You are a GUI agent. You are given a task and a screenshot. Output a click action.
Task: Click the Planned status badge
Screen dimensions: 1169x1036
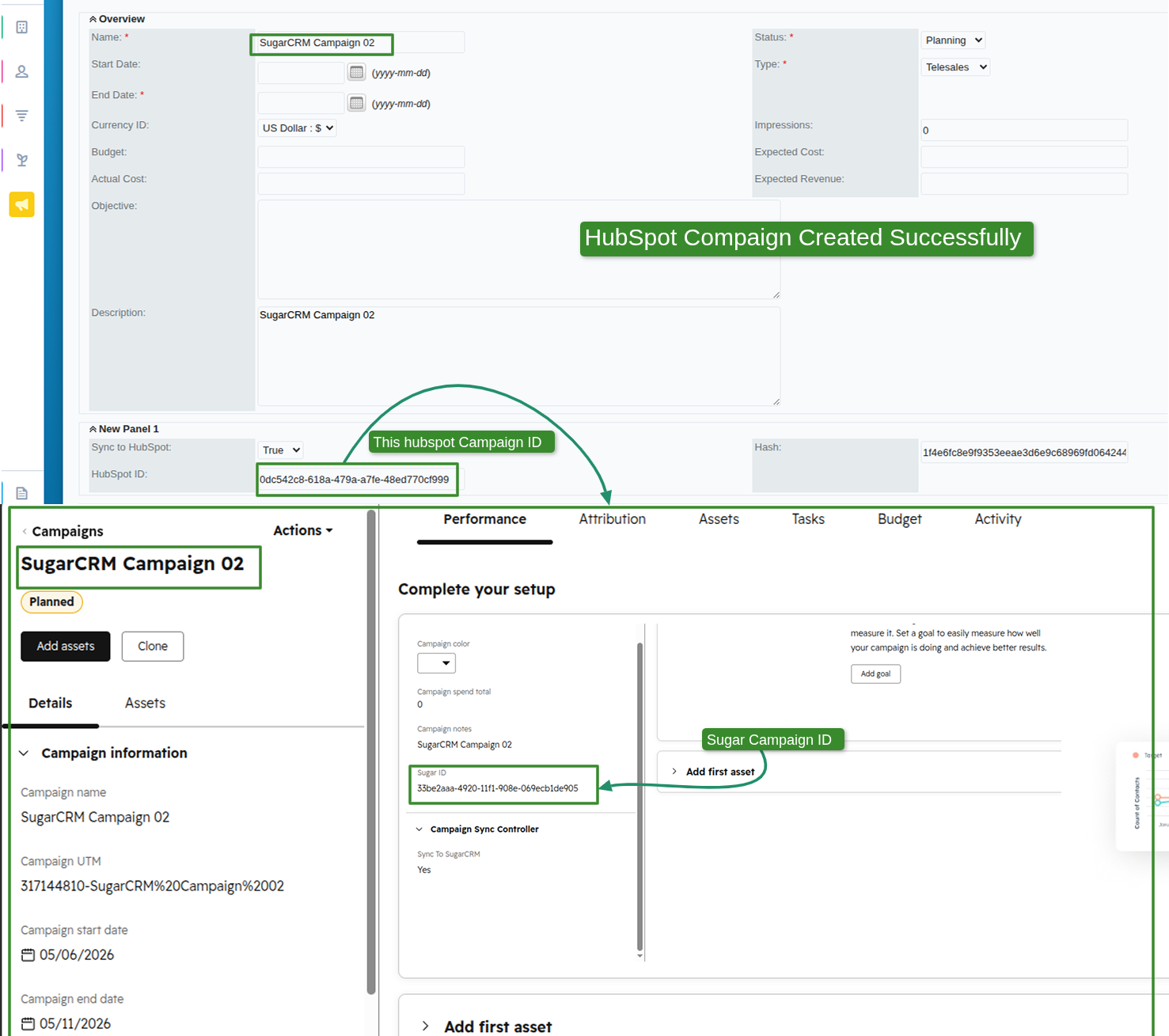click(x=51, y=601)
